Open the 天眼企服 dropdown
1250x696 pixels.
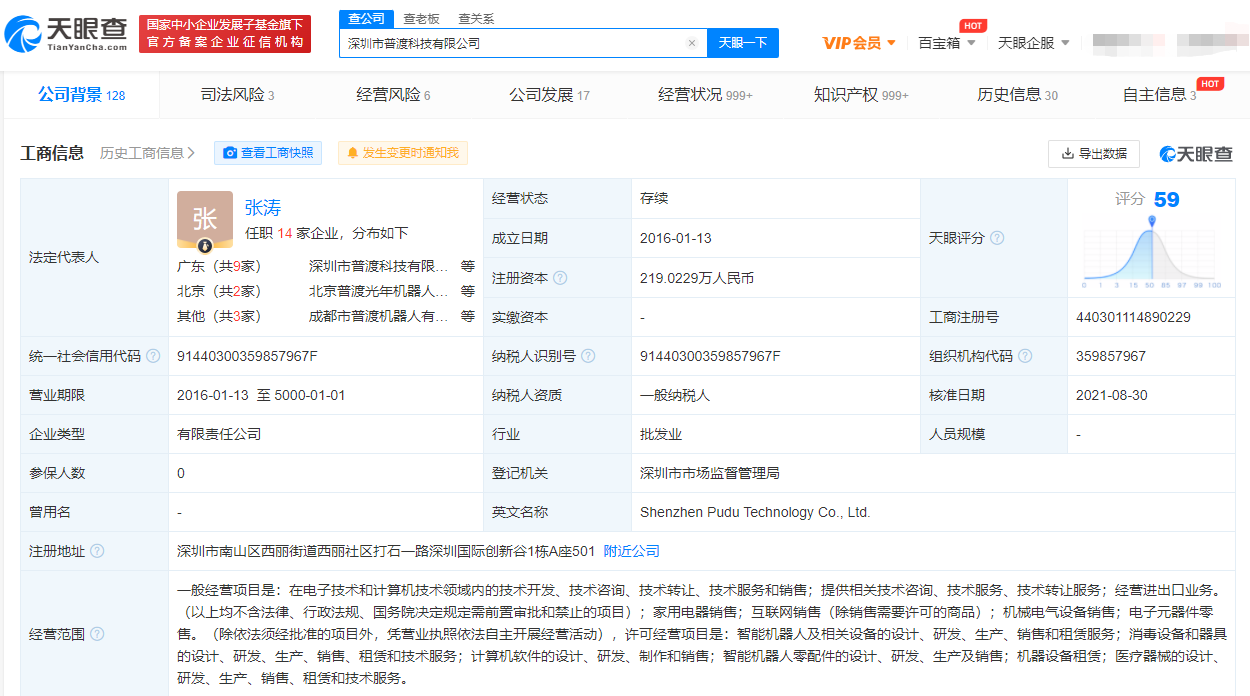(x=1034, y=43)
